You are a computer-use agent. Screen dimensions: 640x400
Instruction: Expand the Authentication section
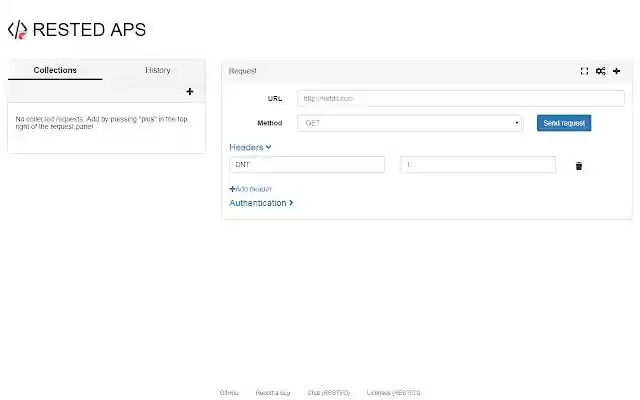point(261,203)
